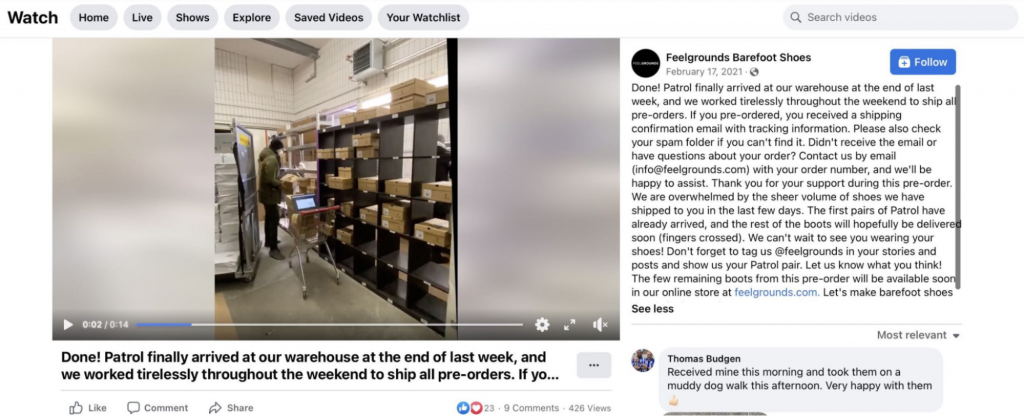
Task: Change Most relevant comment sorting
Action: pyautogui.click(x=918, y=335)
